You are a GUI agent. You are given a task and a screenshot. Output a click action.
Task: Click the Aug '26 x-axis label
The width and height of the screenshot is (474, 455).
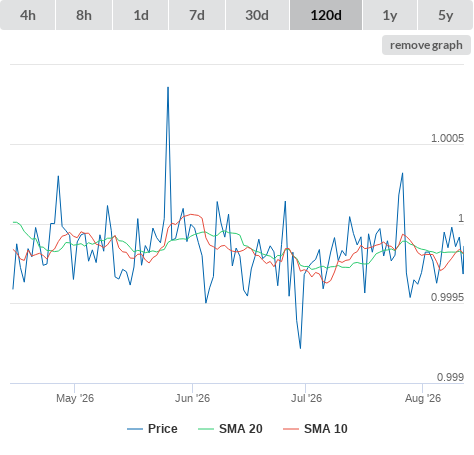423,398
